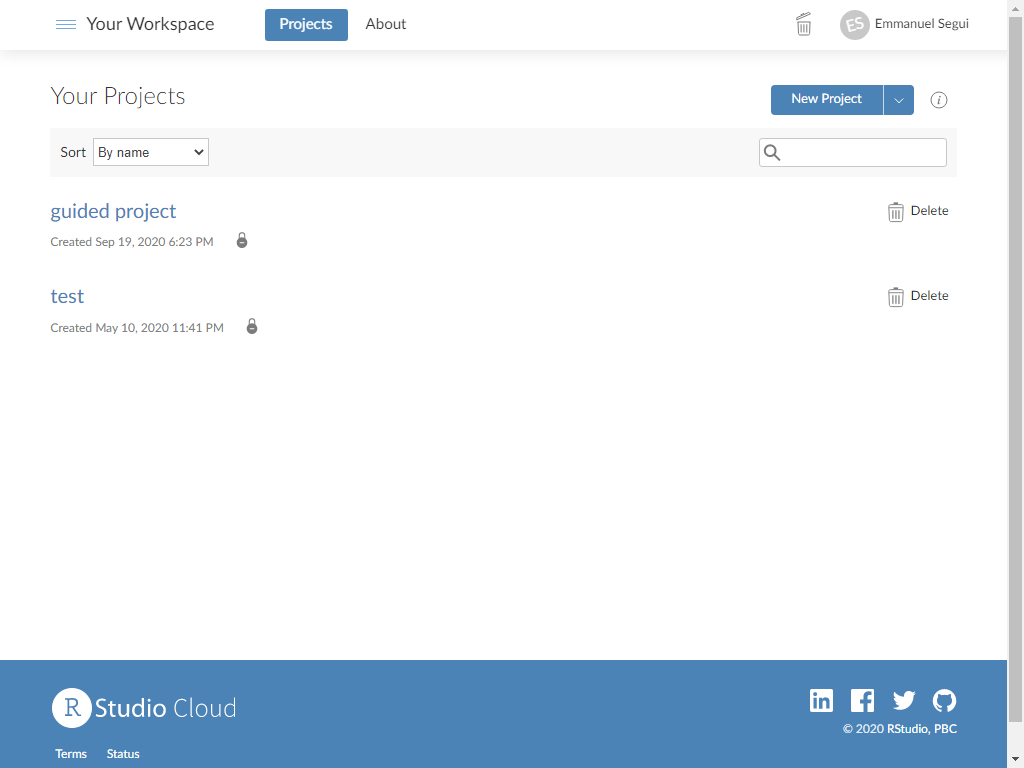This screenshot has width=1024, height=768.
Task: Open the guided project
Action: pos(112,211)
